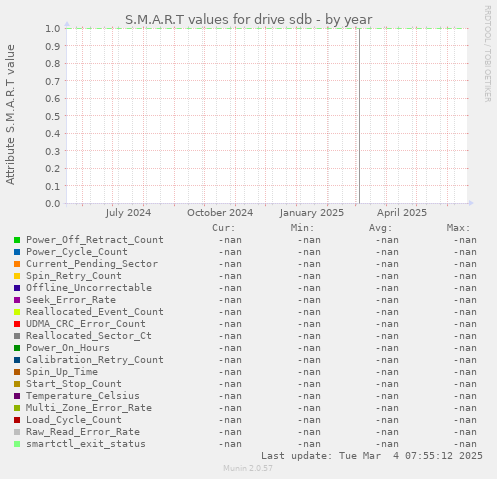Click the Power_On_Hours dark green swatch
Screen dimensions: 497x479
tap(17, 348)
